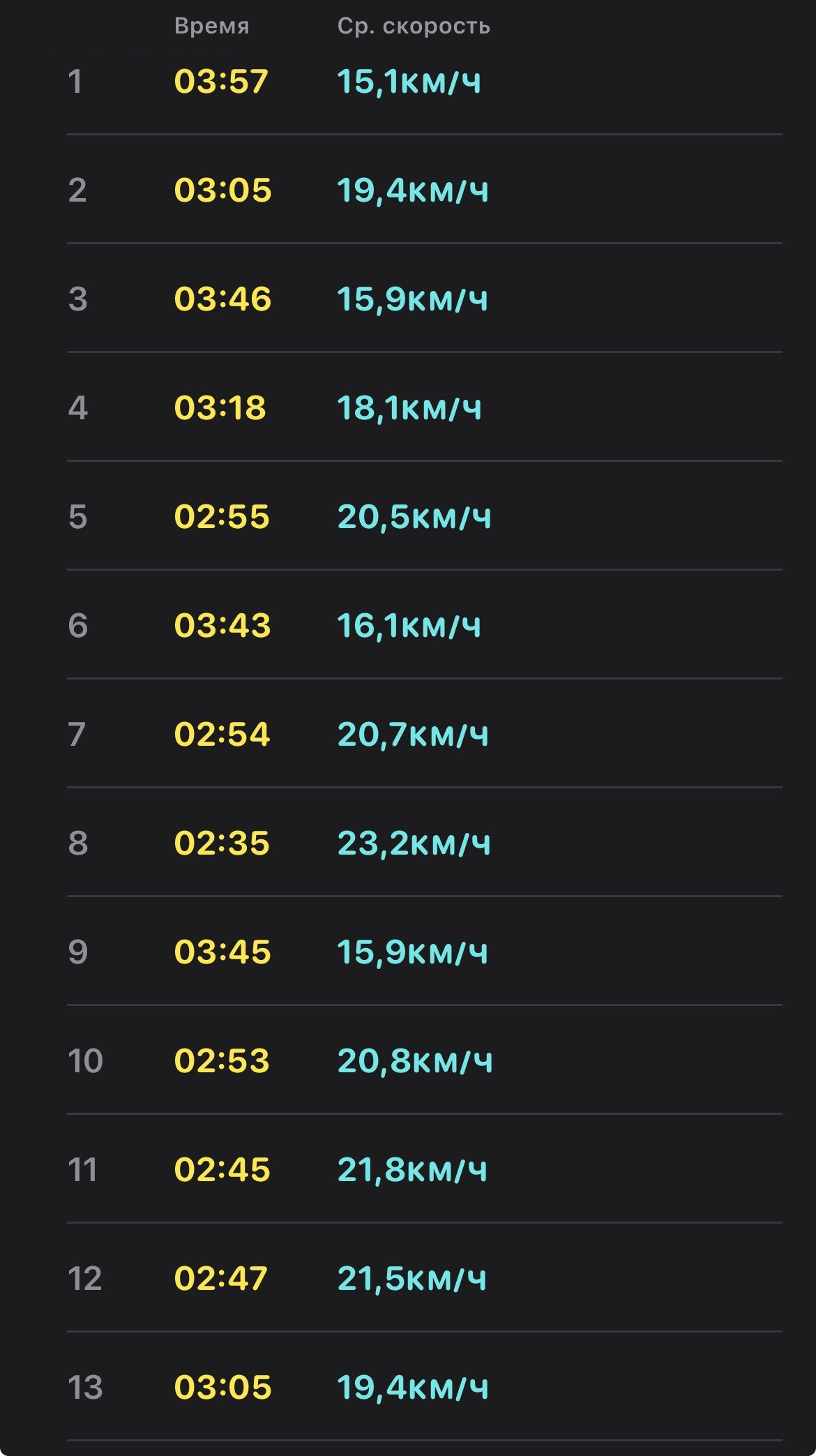Select row number 4
This screenshot has height=1456, width=816.
pos(77,408)
